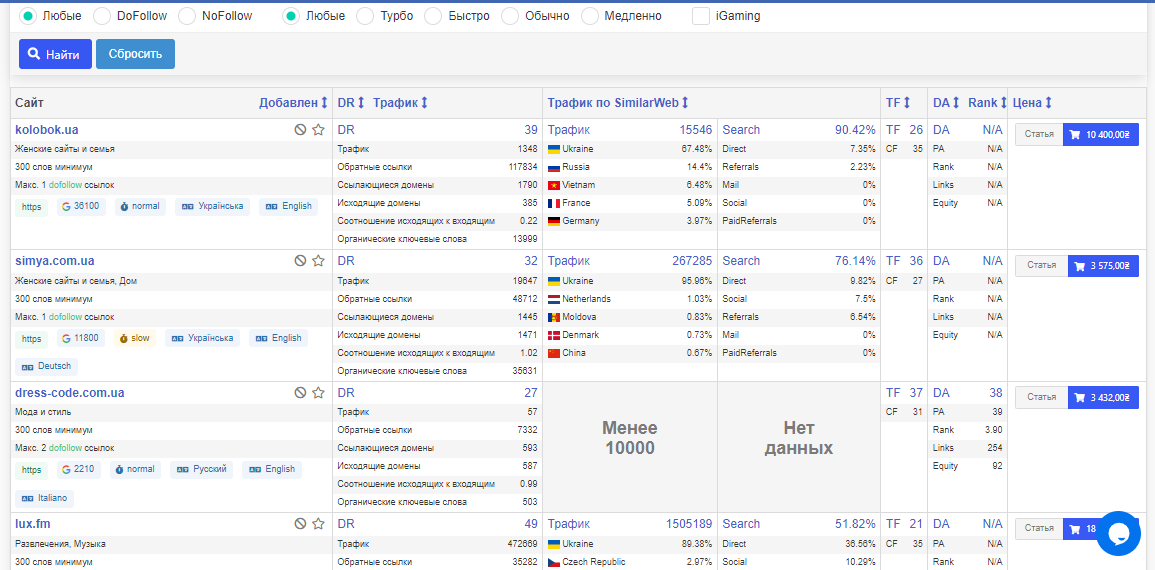The width and height of the screenshot is (1155, 570).
Task: Click the Статья button for dress-code.com.ua
Action: pyautogui.click(x=1042, y=398)
